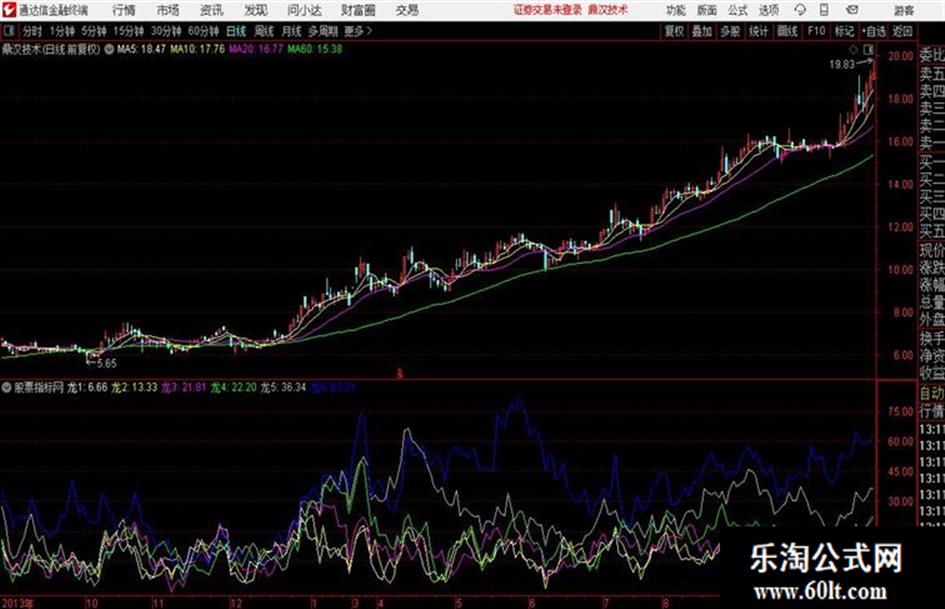Switch to 15分钟 period
The height and width of the screenshot is (609, 945).
(128, 31)
